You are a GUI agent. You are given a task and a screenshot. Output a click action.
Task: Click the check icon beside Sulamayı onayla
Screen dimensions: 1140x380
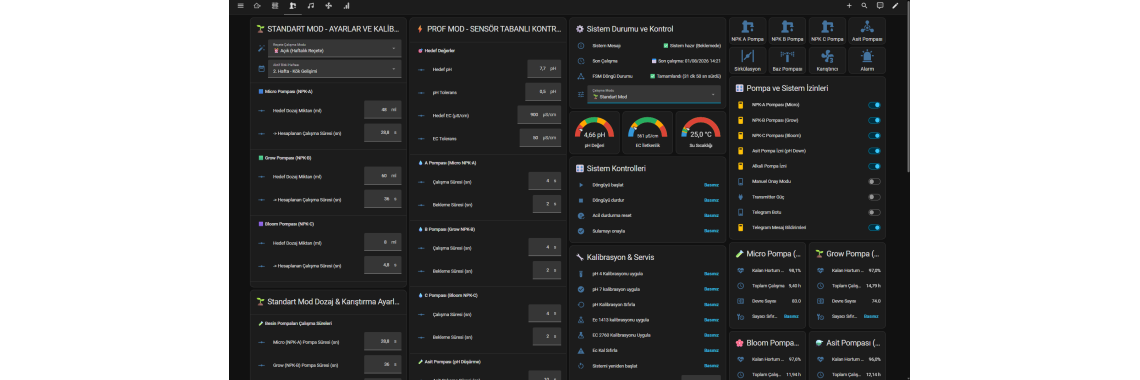[580, 231]
